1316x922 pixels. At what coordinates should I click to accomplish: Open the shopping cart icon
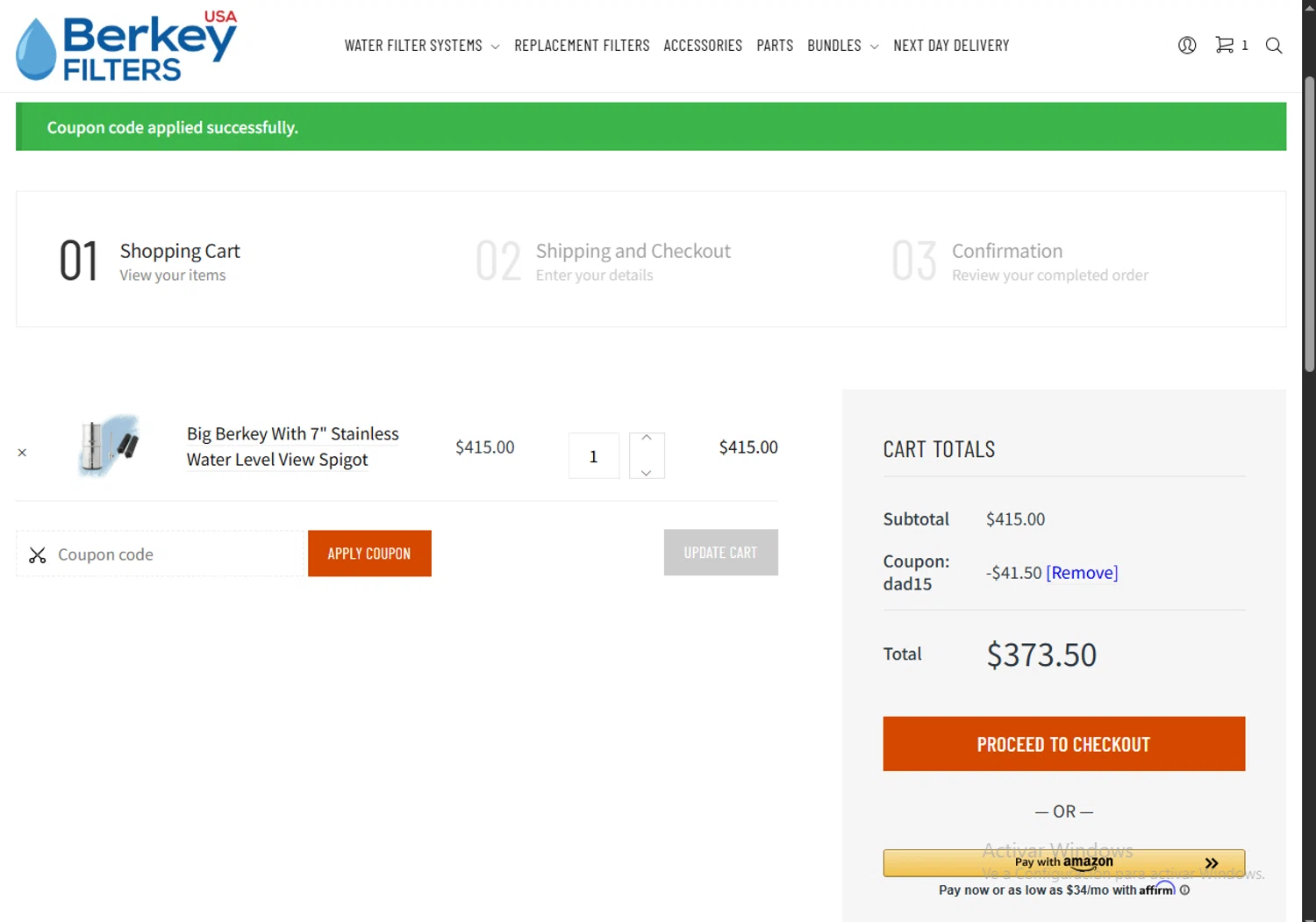pyautogui.click(x=1226, y=45)
